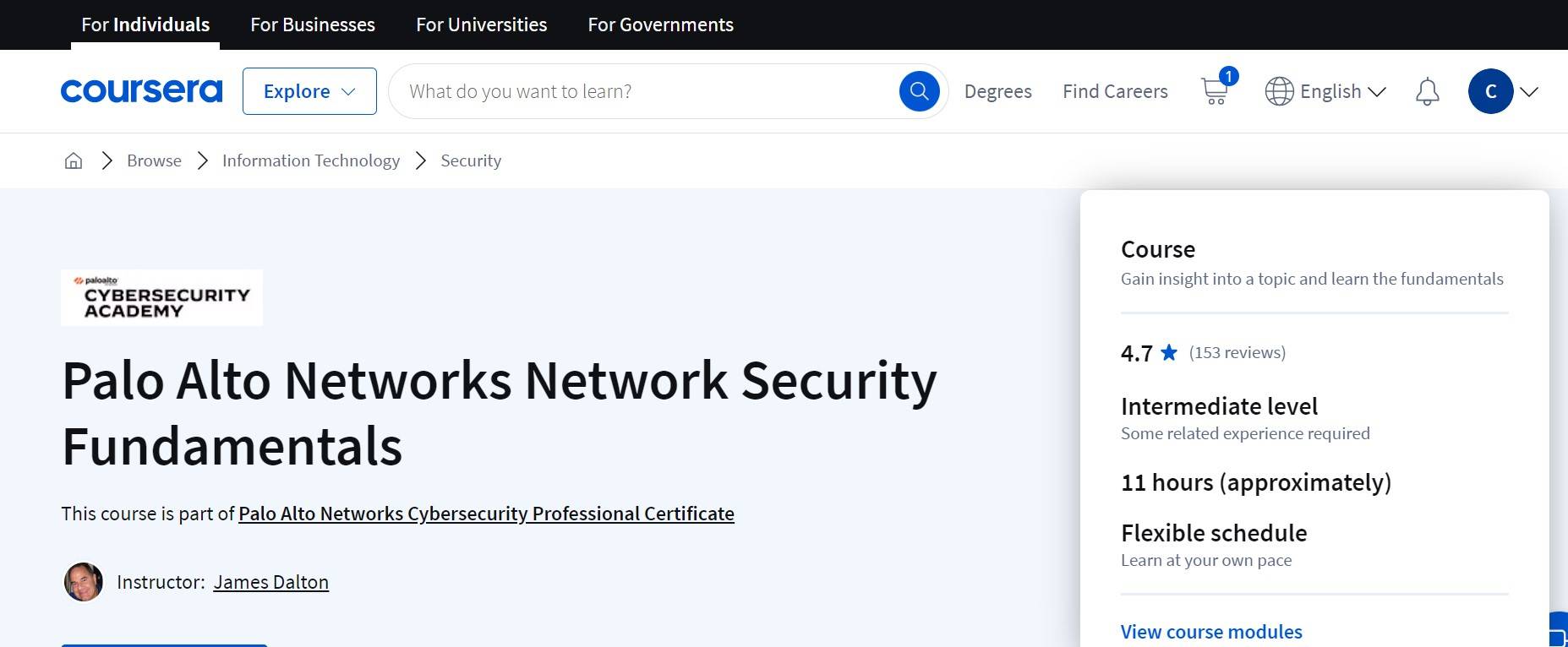1568x647 pixels.
Task: Expand the English language selector
Action: 1342,91
